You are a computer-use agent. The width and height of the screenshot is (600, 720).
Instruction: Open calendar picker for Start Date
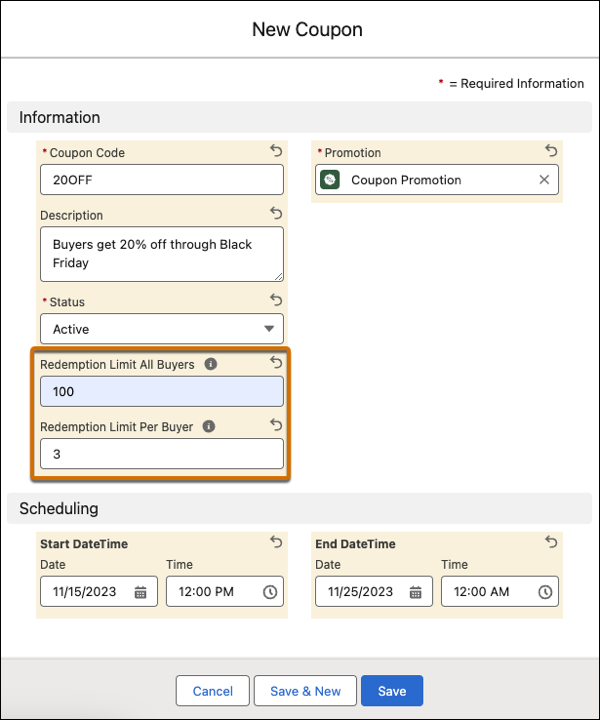[140, 592]
